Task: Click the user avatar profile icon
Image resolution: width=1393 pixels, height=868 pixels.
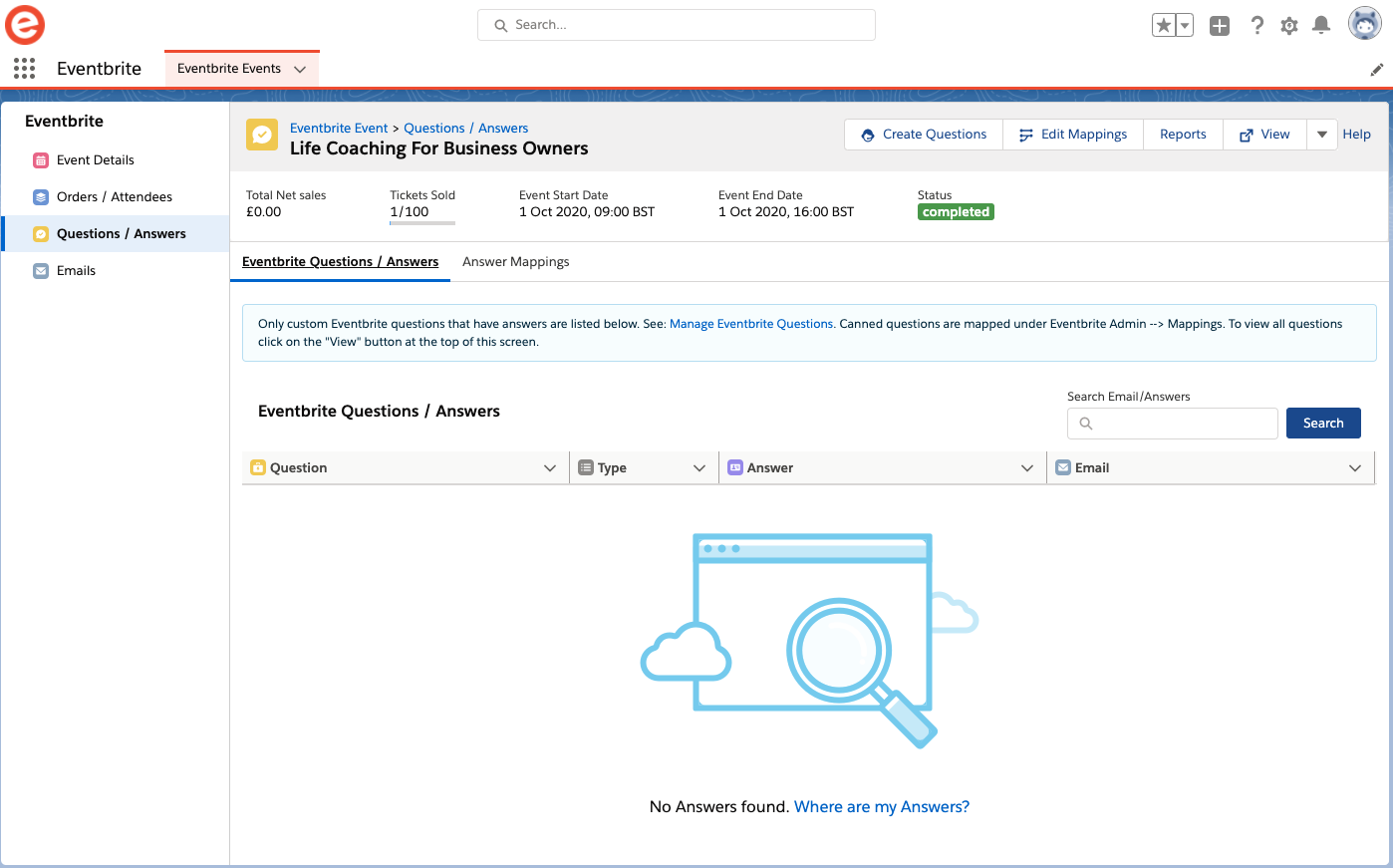Action: [x=1364, y=23]
